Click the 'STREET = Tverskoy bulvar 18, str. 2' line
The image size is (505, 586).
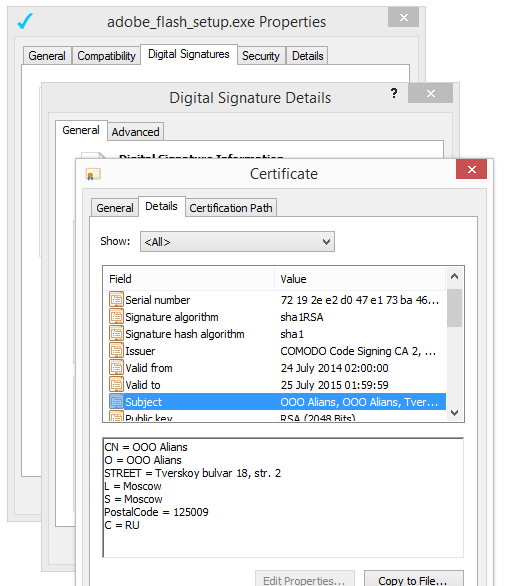click(193, 473)
